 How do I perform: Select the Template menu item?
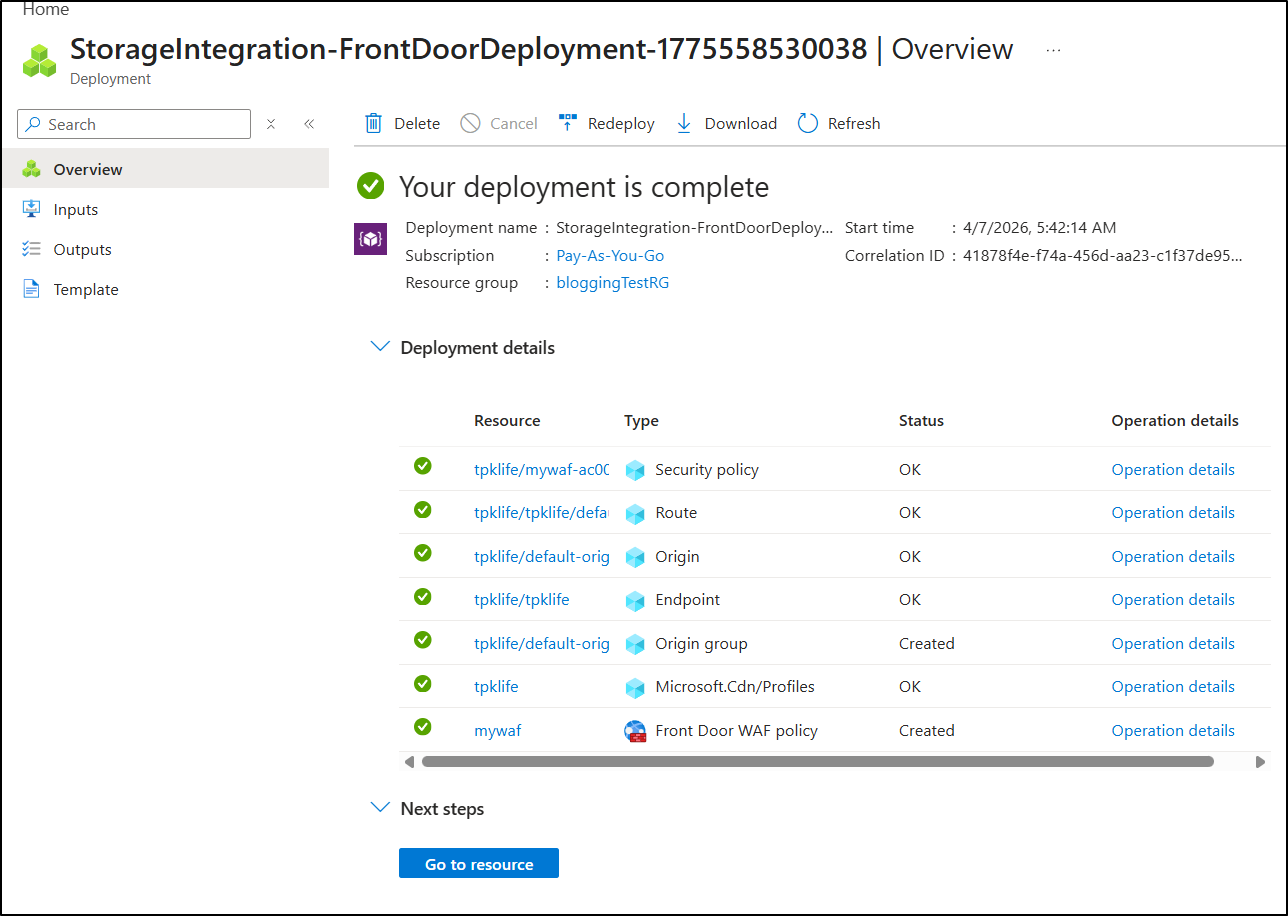pyautogui.click(x=86, y=290)
